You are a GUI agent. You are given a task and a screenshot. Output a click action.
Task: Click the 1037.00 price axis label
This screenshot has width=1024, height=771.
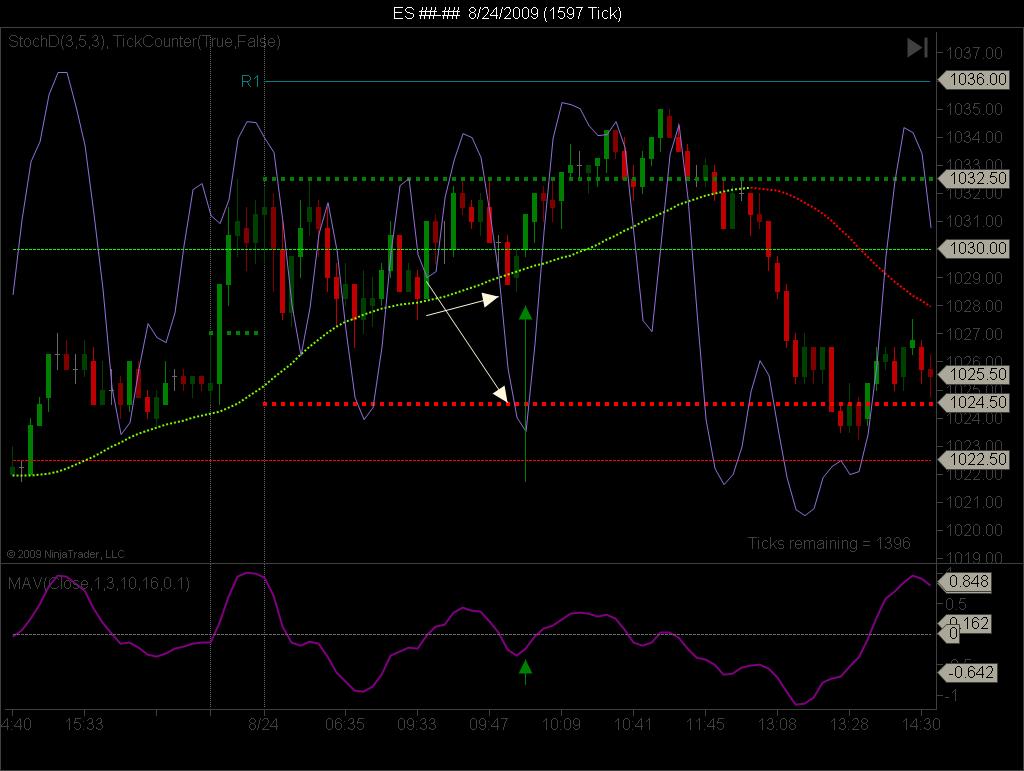(974, 53)
